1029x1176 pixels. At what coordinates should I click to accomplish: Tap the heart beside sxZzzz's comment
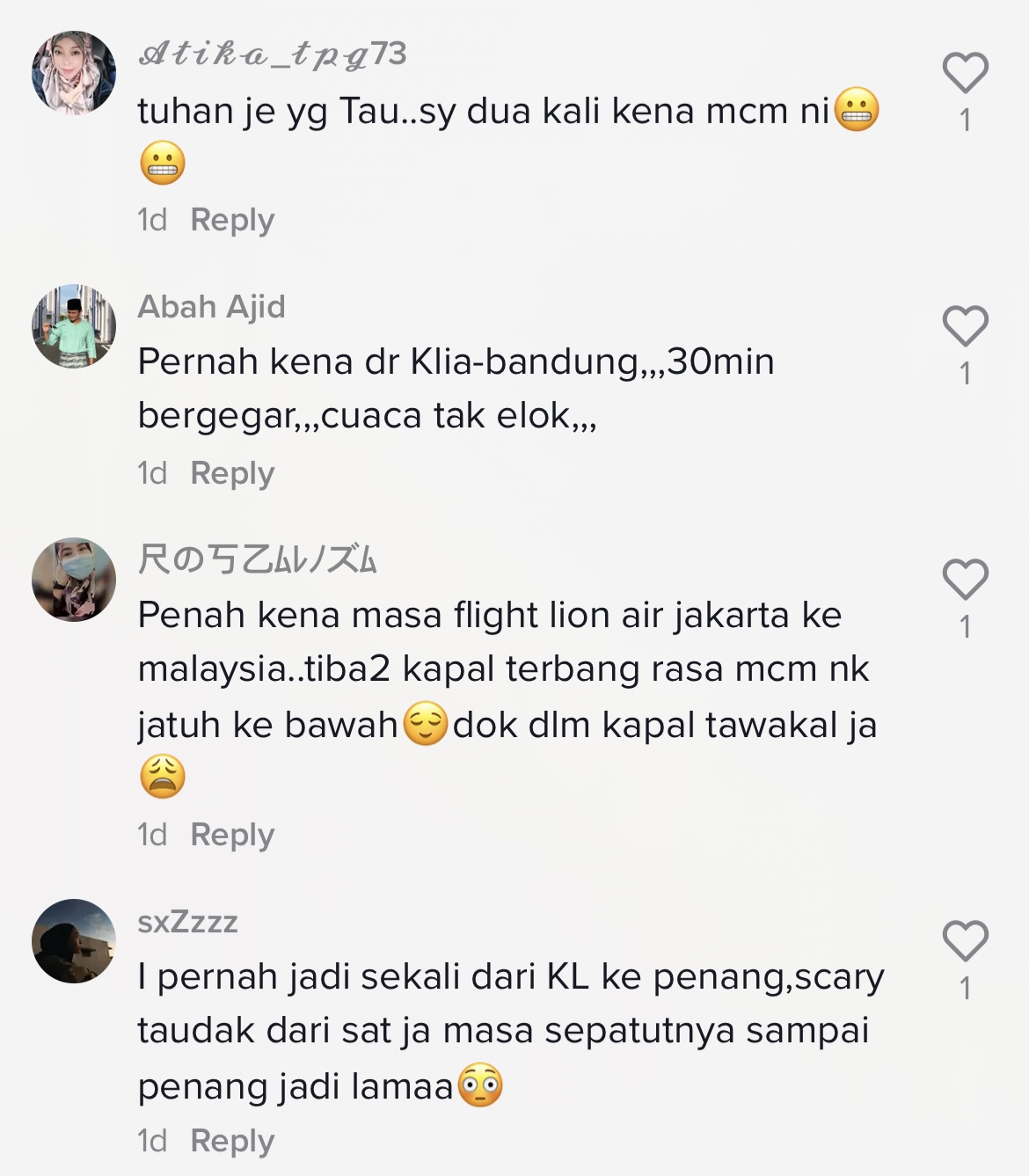(x=966, y=940)
